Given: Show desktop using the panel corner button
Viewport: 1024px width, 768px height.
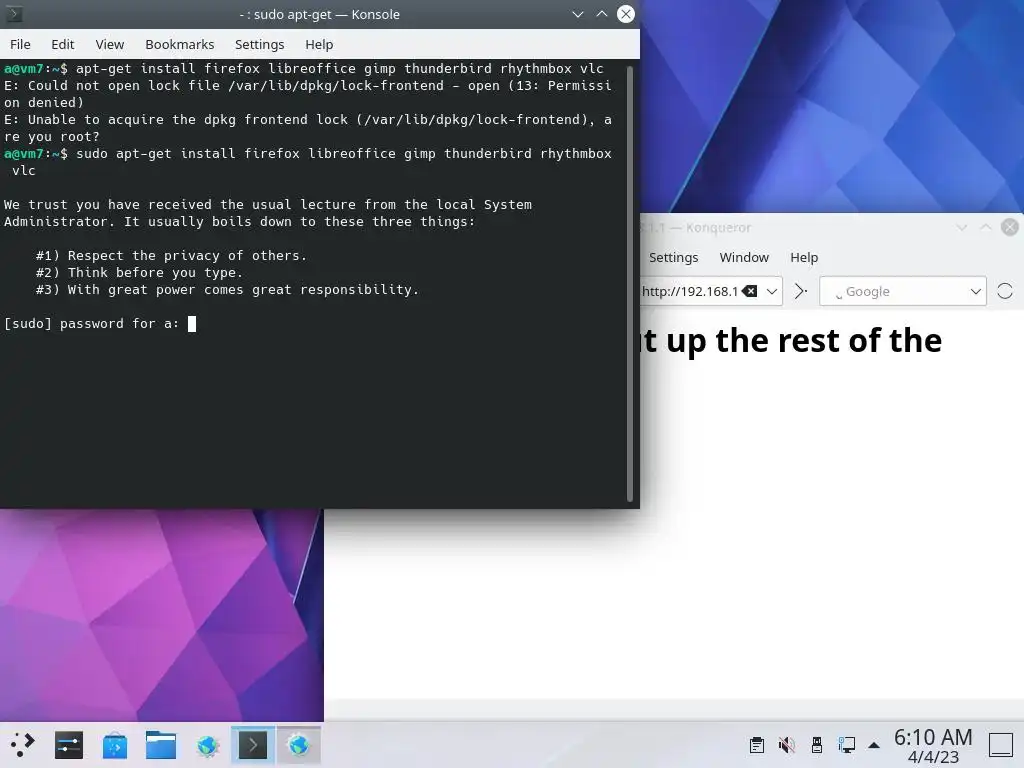Looking at the screenshot, I should click(1000, 745).
